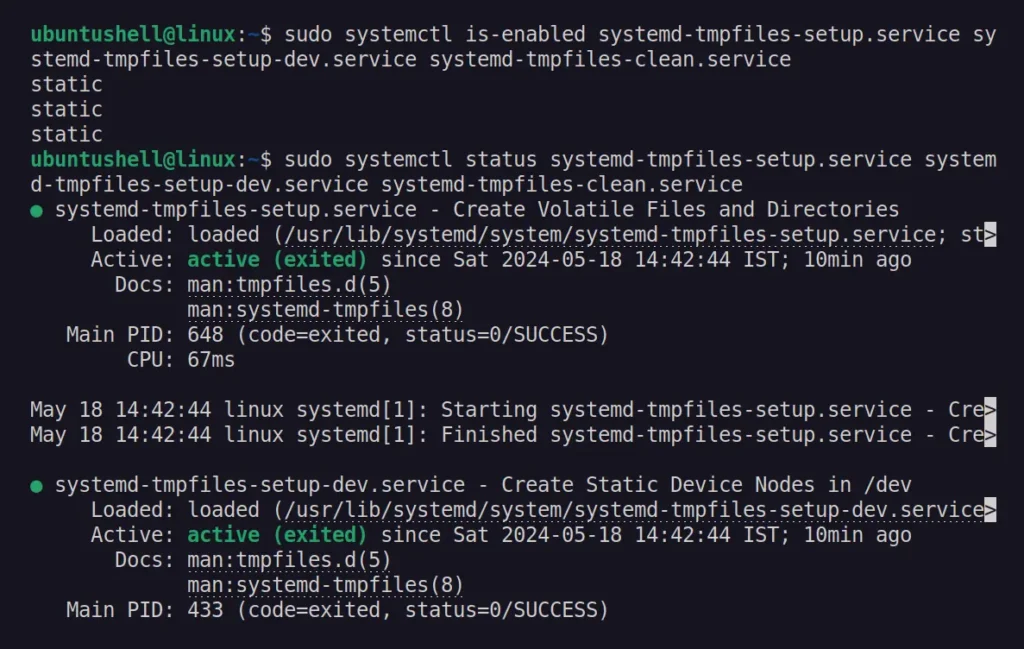
Task: Click Main PID 648 value
Action: 205,335
